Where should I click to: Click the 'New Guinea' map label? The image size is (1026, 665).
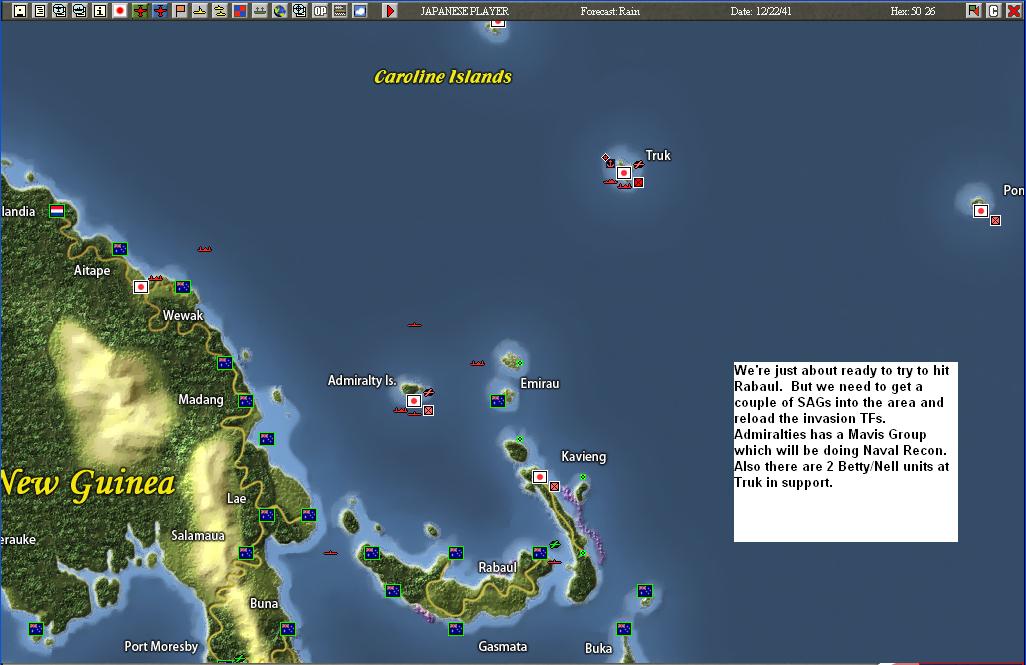tap(88, 483)
